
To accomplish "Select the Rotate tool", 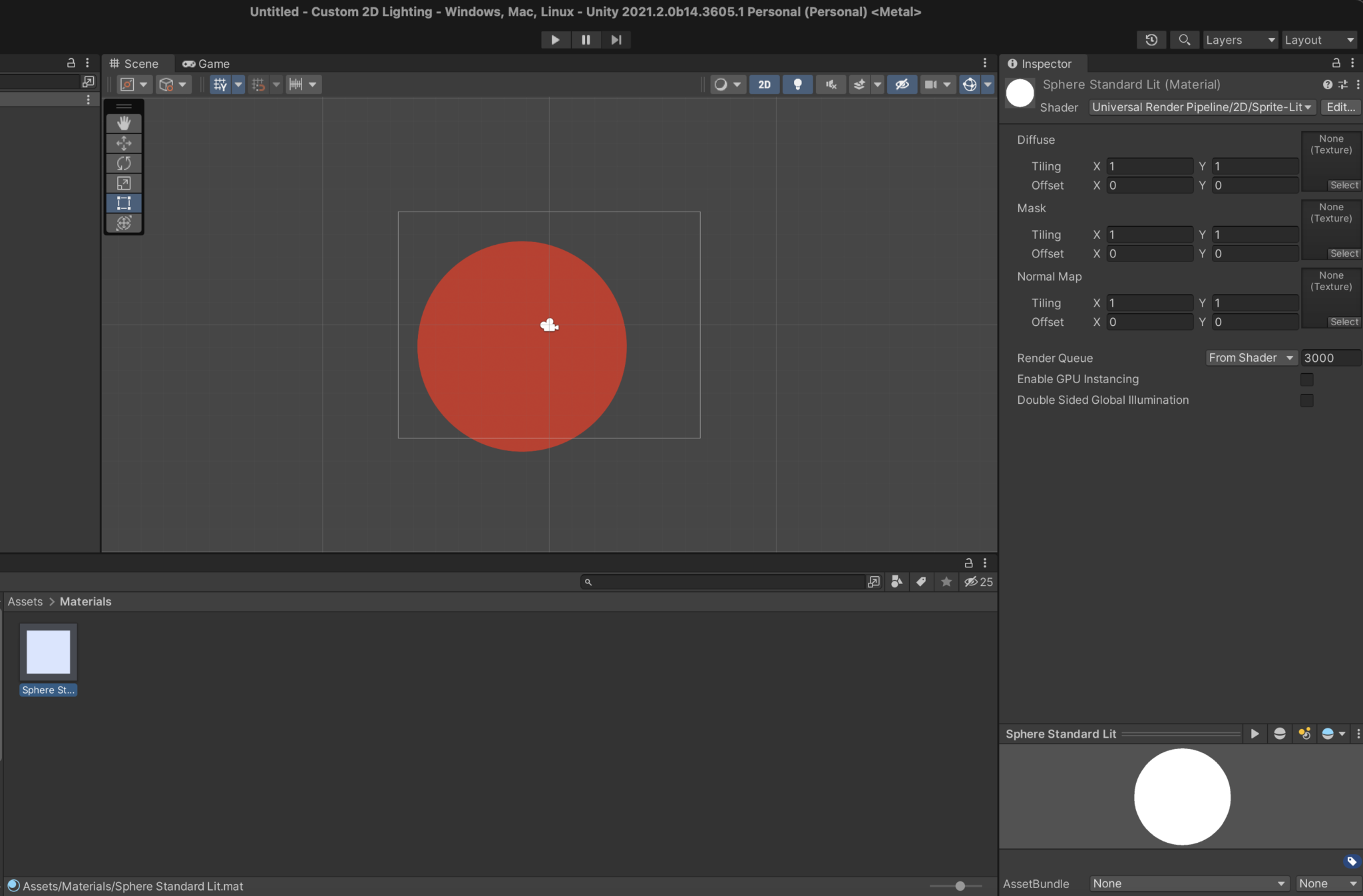I will coord(123,163).
